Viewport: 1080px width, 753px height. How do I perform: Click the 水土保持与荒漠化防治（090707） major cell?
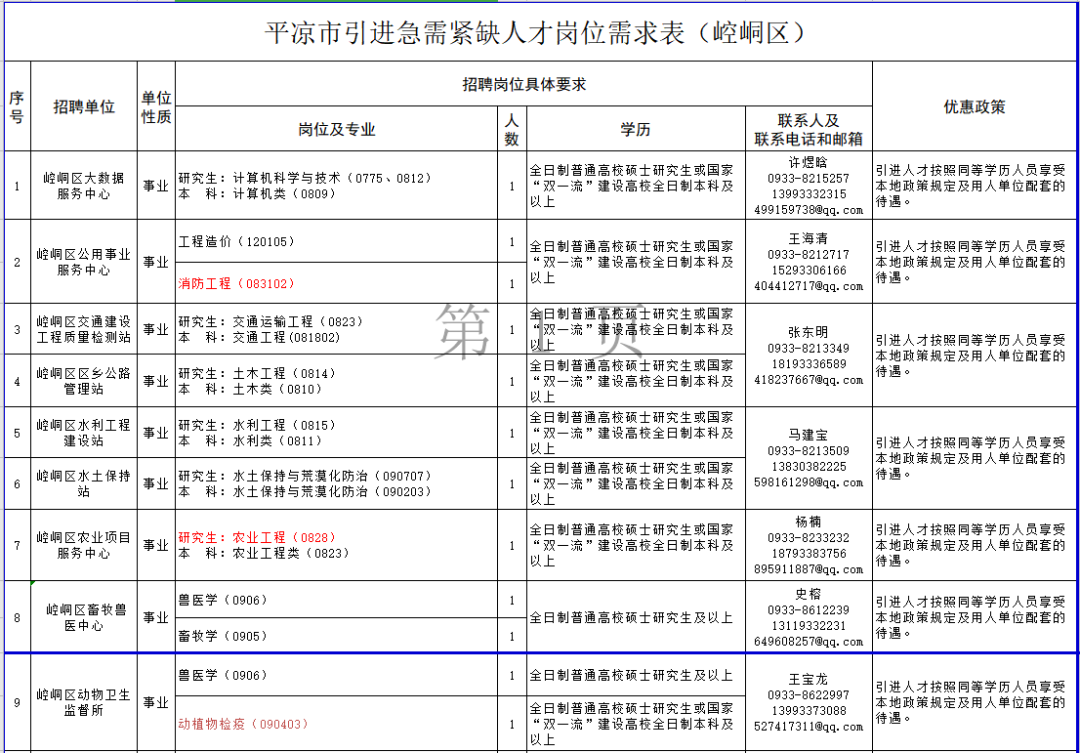click(337, 484)
